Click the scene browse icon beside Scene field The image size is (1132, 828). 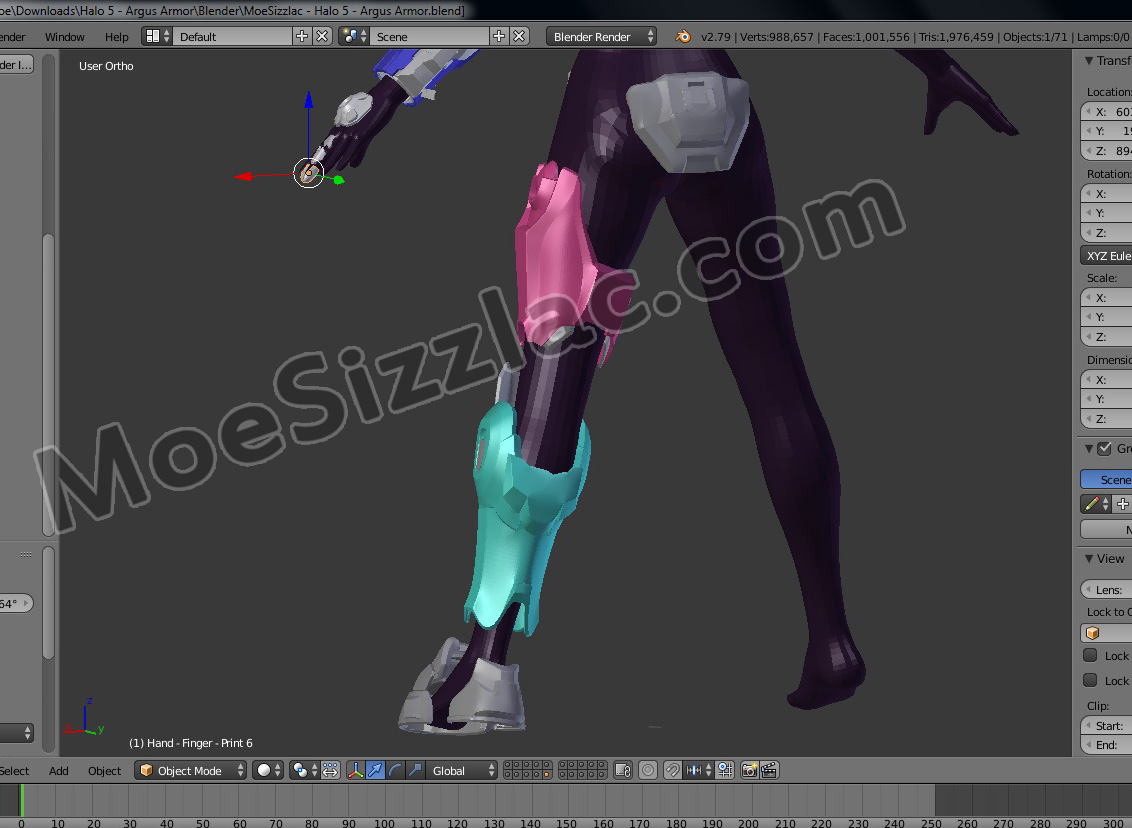354,36
